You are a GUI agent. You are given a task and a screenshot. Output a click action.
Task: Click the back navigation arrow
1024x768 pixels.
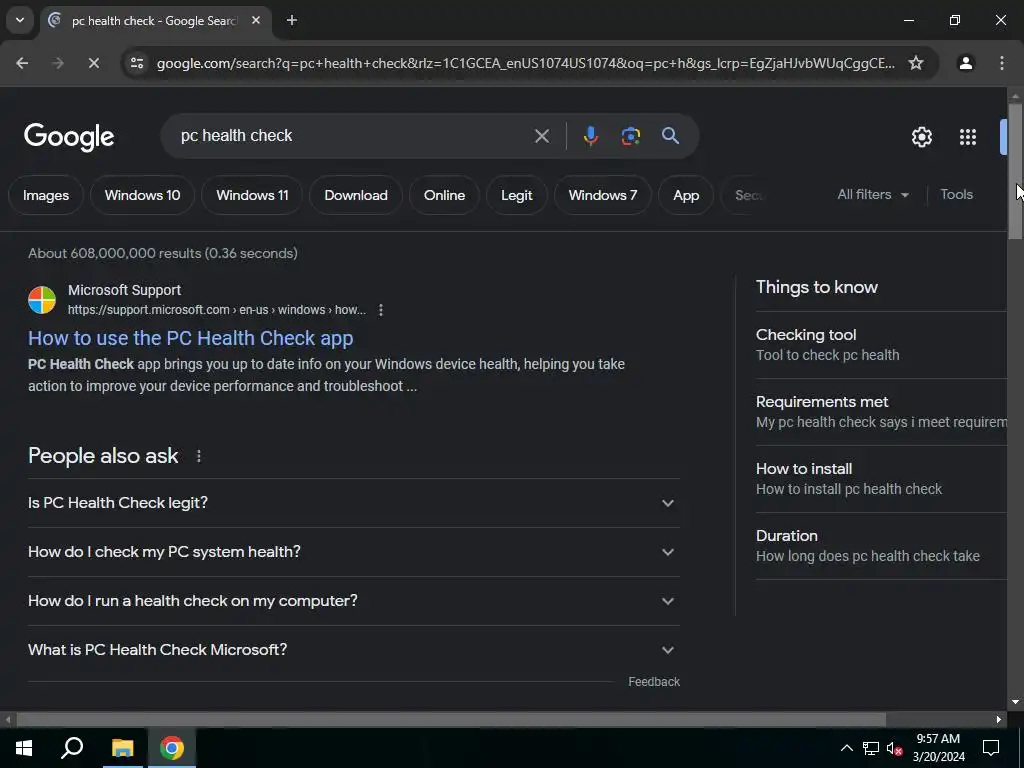click(22, 63)
